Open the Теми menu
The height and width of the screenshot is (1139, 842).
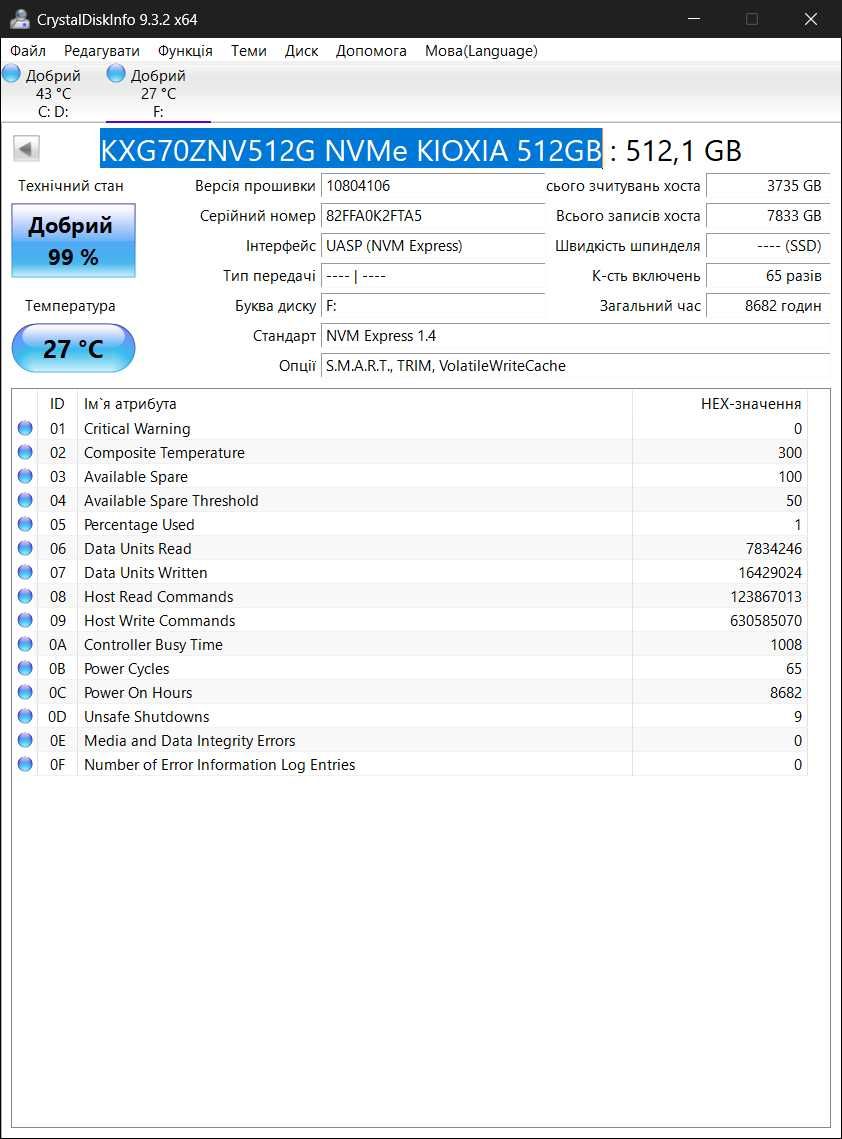click(x=248, y=51)
